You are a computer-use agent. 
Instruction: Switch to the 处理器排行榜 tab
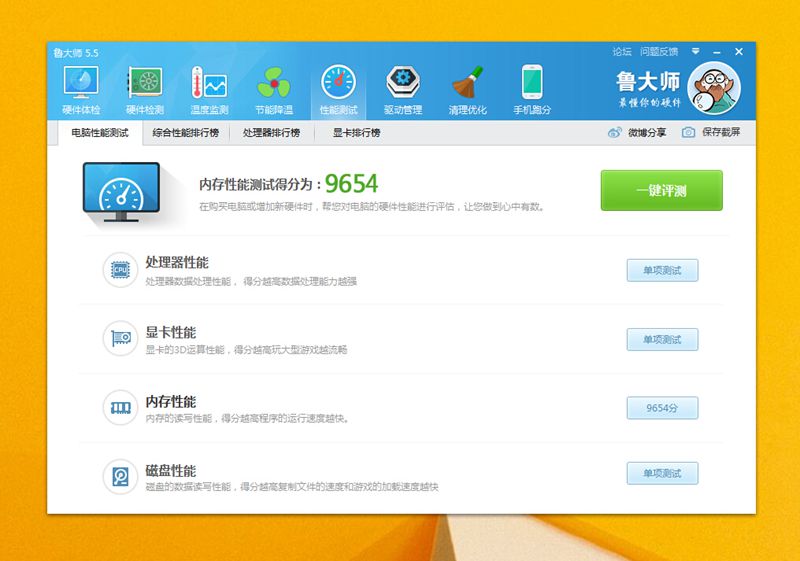click(x=271, y=132)
